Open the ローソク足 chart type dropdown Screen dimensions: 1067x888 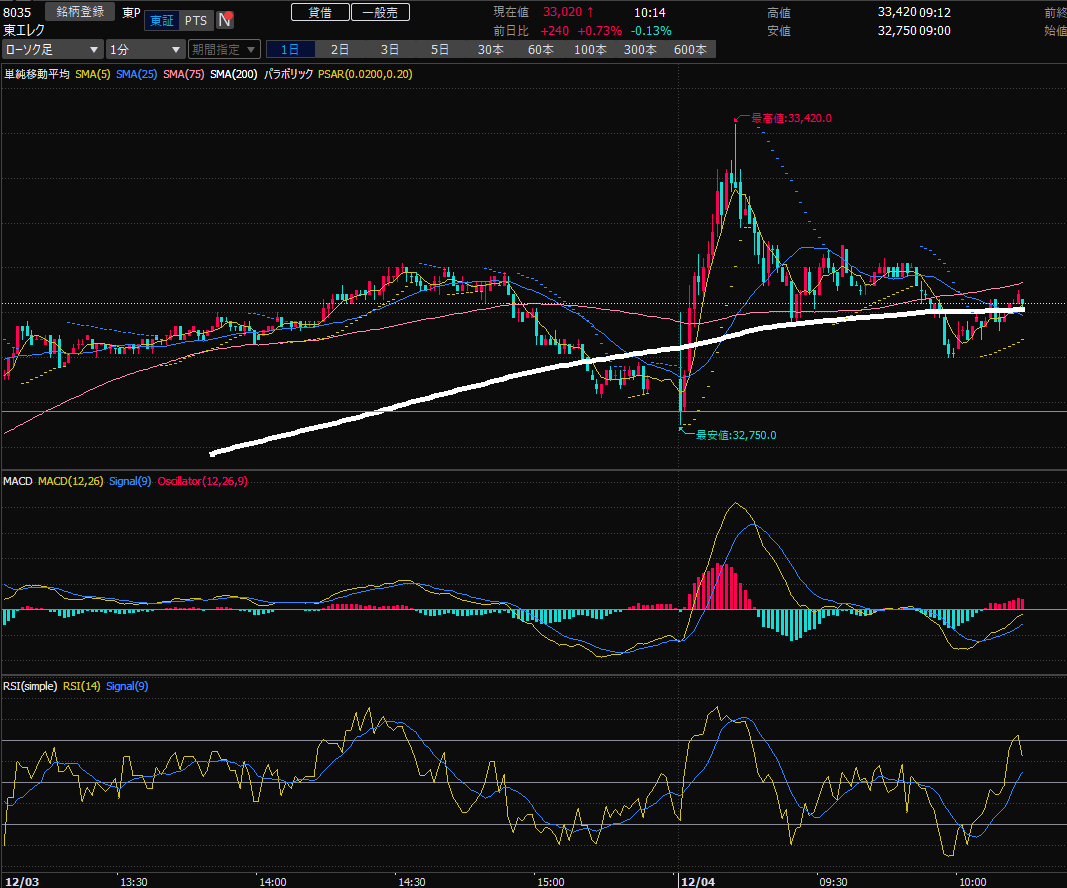point(52,49)
